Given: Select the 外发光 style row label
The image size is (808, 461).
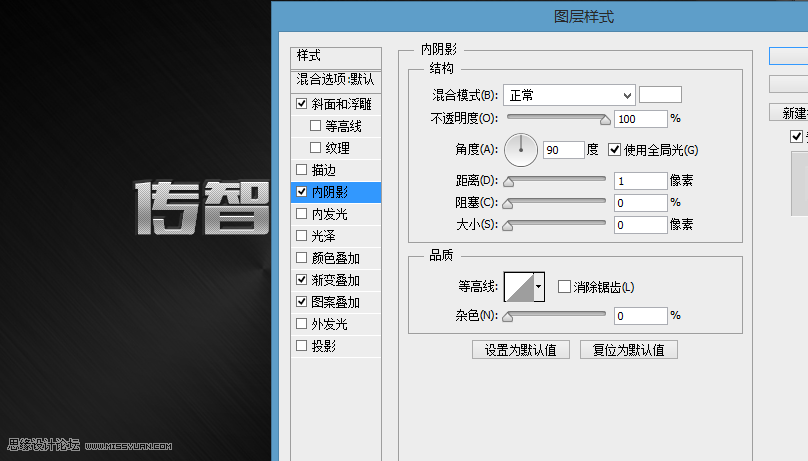Looking at the screenshot, I should pos(329,324).
